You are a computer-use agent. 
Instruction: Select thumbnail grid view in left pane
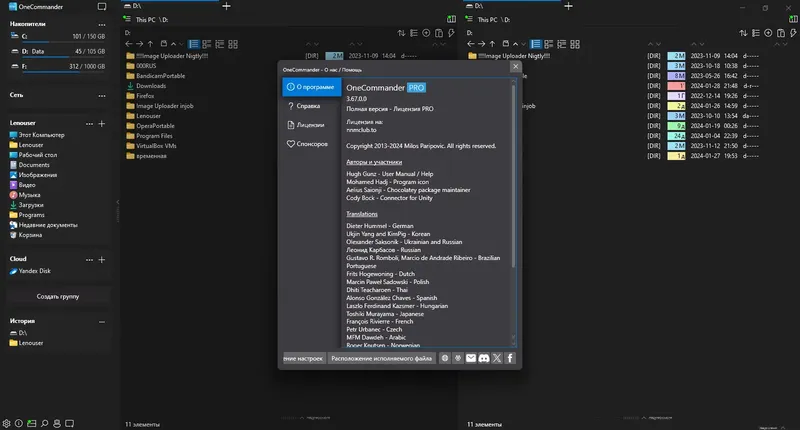[x=233, y=44]
